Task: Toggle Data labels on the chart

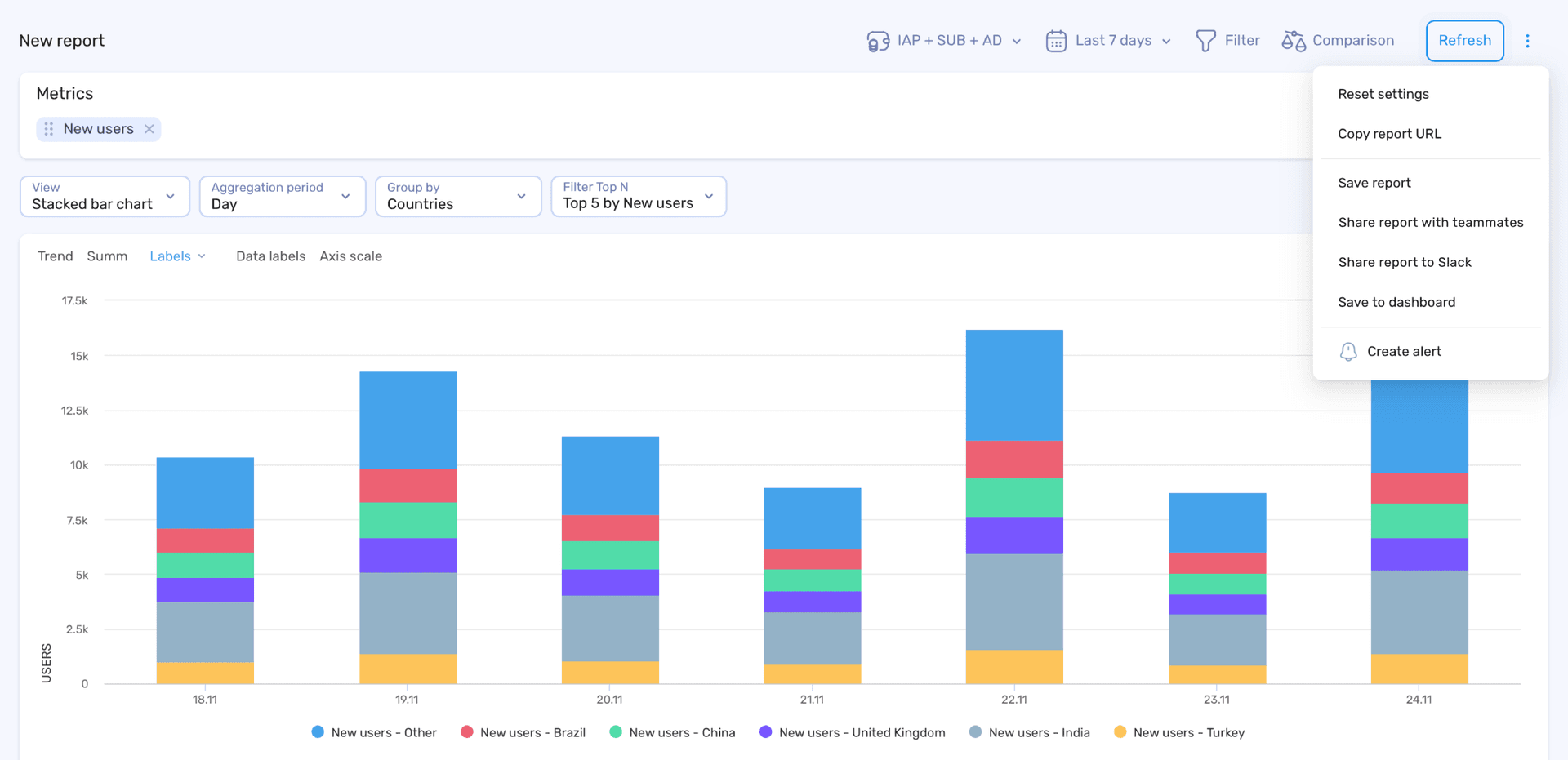Action: coord(270,256)
